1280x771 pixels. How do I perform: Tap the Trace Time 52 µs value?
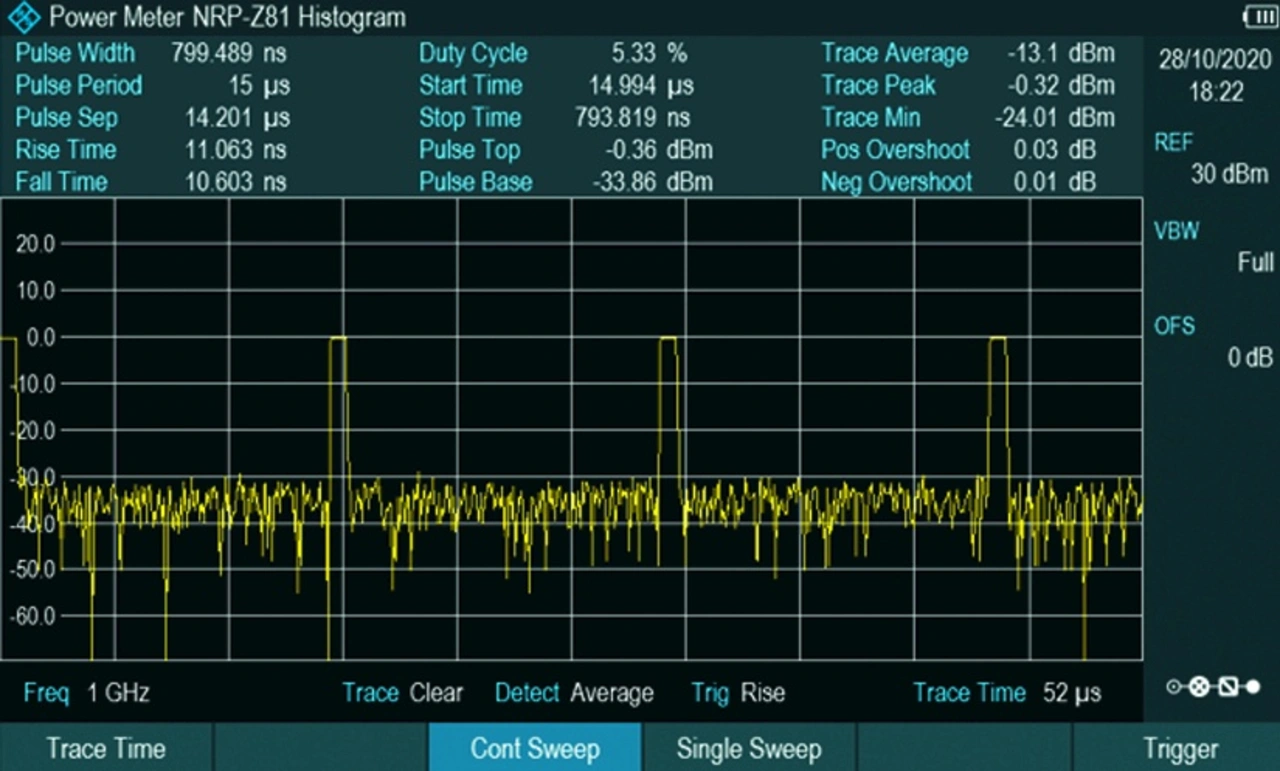pos(1007,693)
